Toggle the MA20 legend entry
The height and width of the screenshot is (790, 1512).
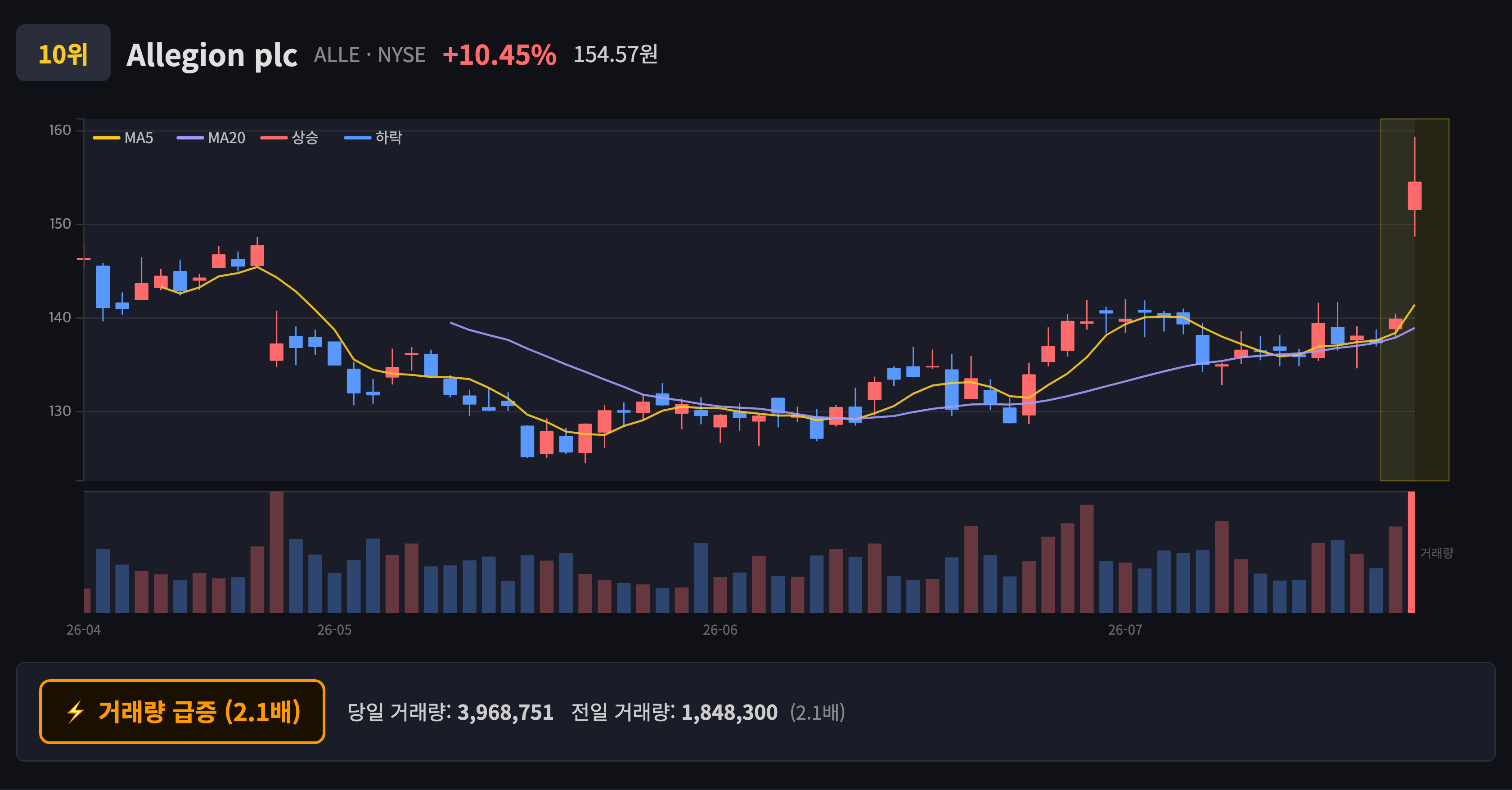[211, 138]
